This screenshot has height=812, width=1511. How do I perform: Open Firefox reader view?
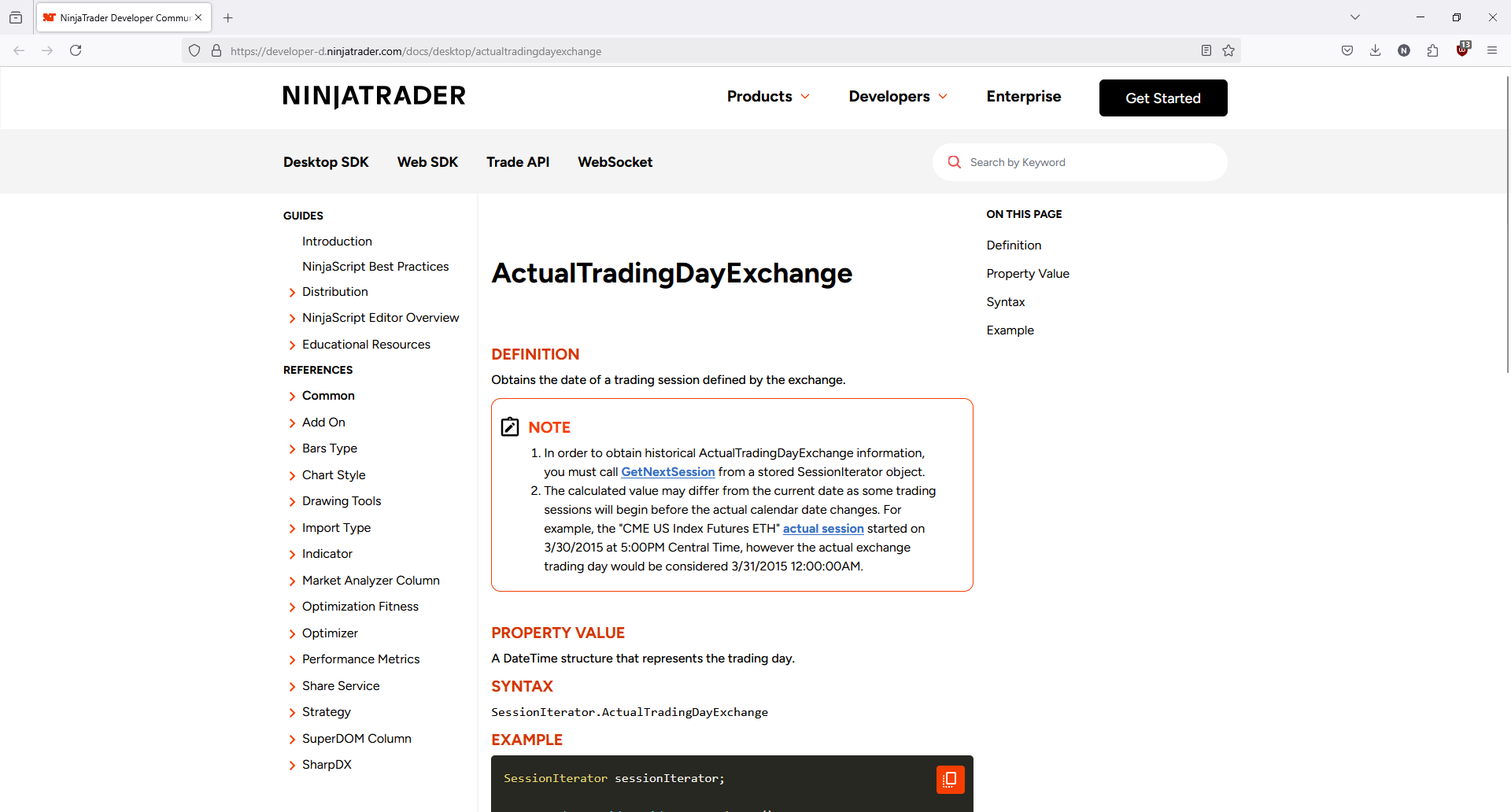coord(1206,51)
